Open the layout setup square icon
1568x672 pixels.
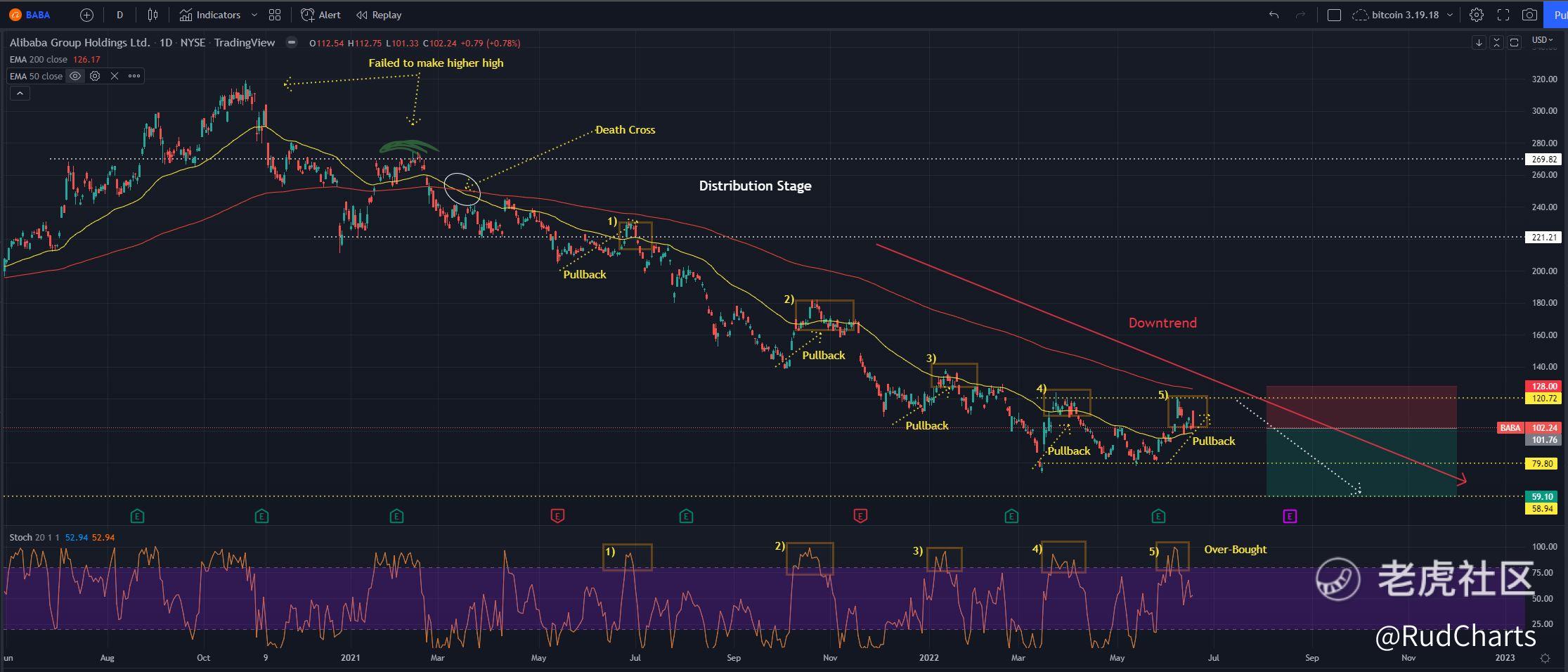coord(1334,15)
